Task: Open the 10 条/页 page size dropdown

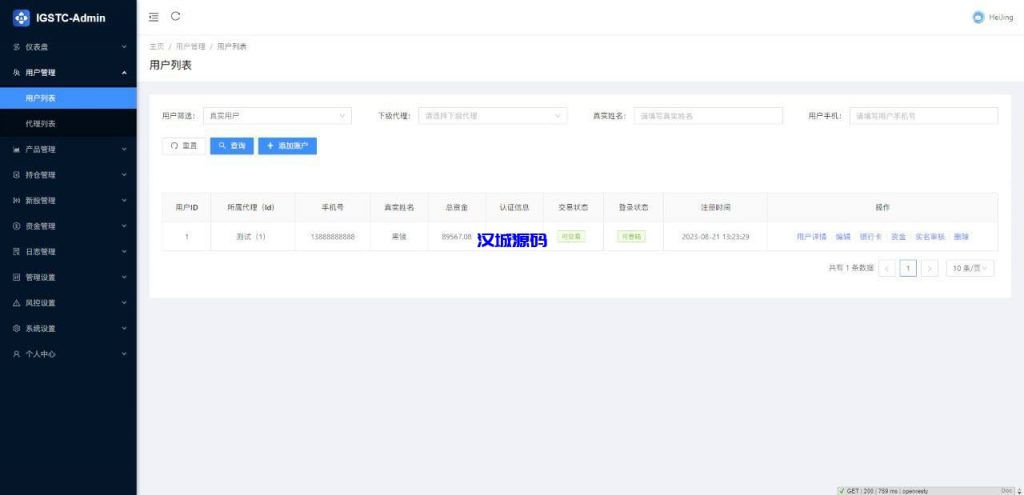Action: point(970,268)
